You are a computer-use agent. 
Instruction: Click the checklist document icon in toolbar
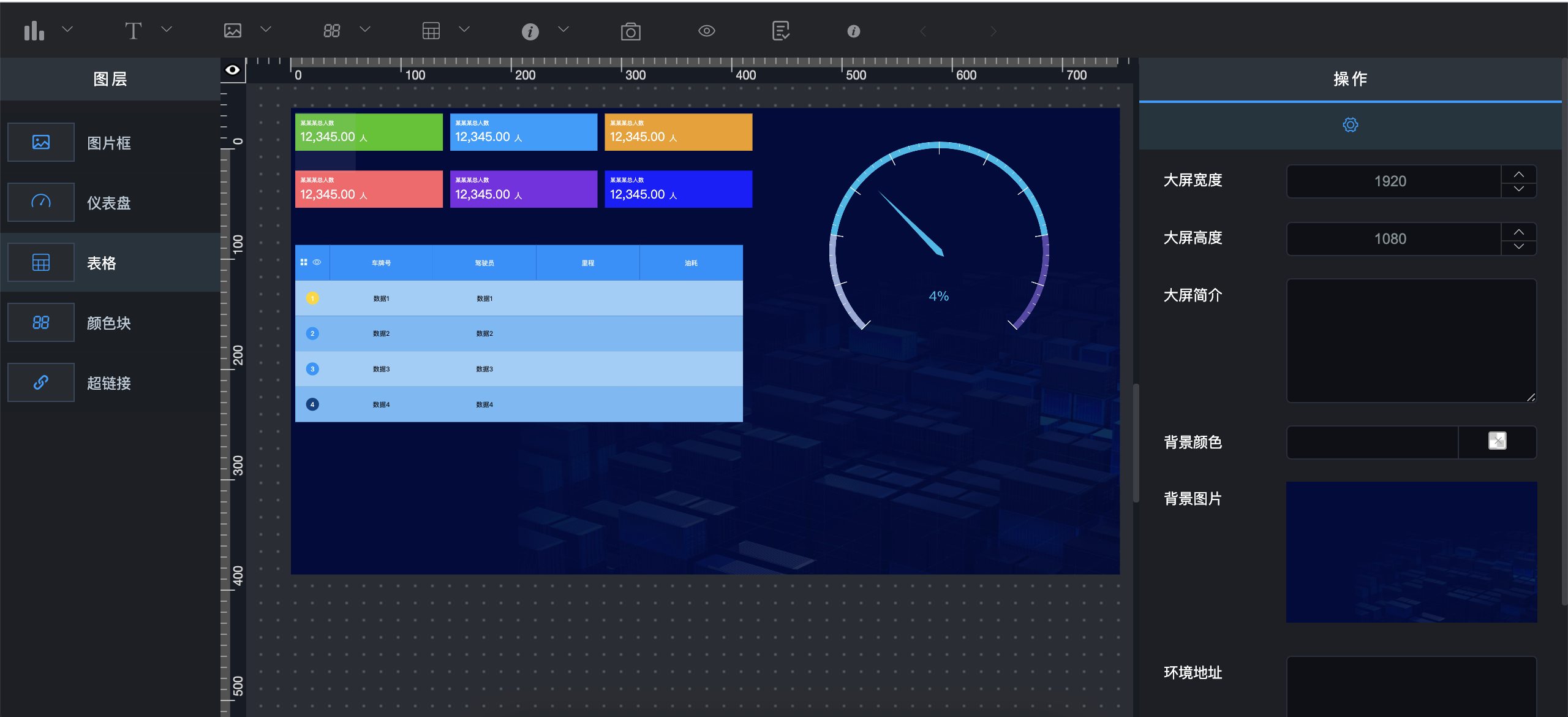click(780, 31)
